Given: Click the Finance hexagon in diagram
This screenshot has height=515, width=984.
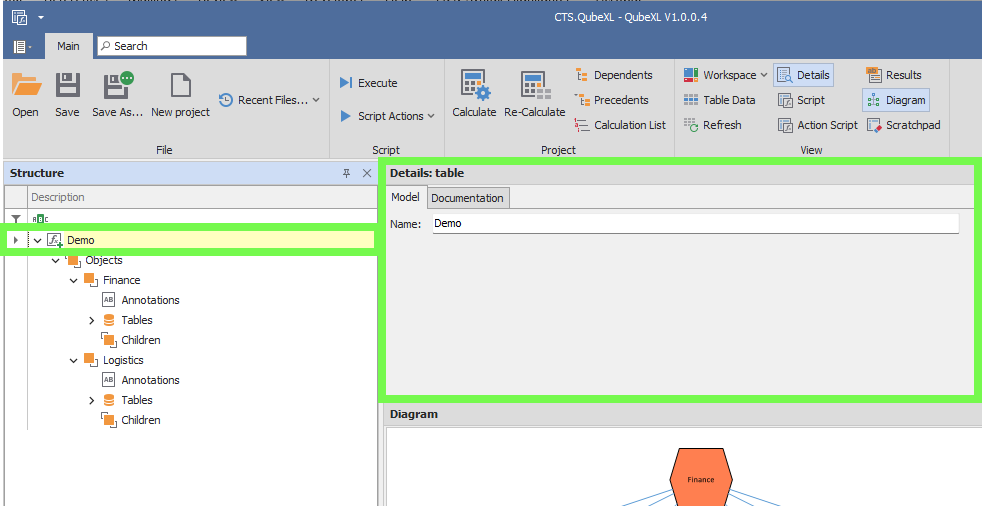Looking at the screenshot, I should pyautogui.click(x=701, y=479).
